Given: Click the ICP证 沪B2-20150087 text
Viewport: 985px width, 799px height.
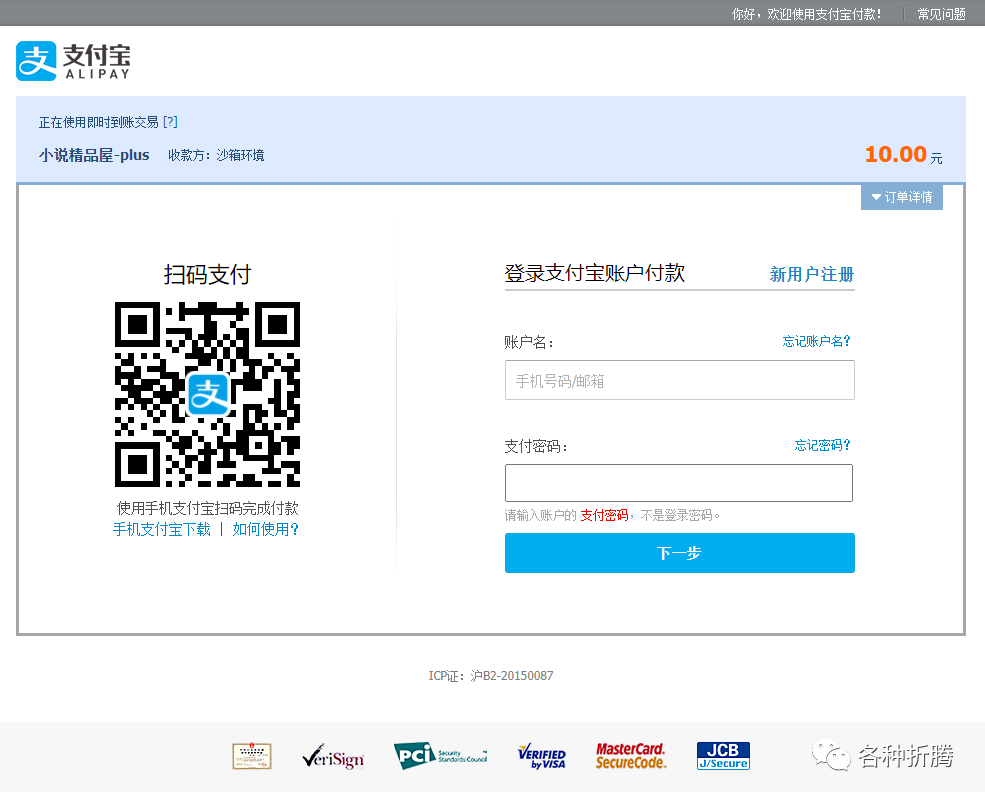Looking at the screenshot, I should click(x=491, y=676).
